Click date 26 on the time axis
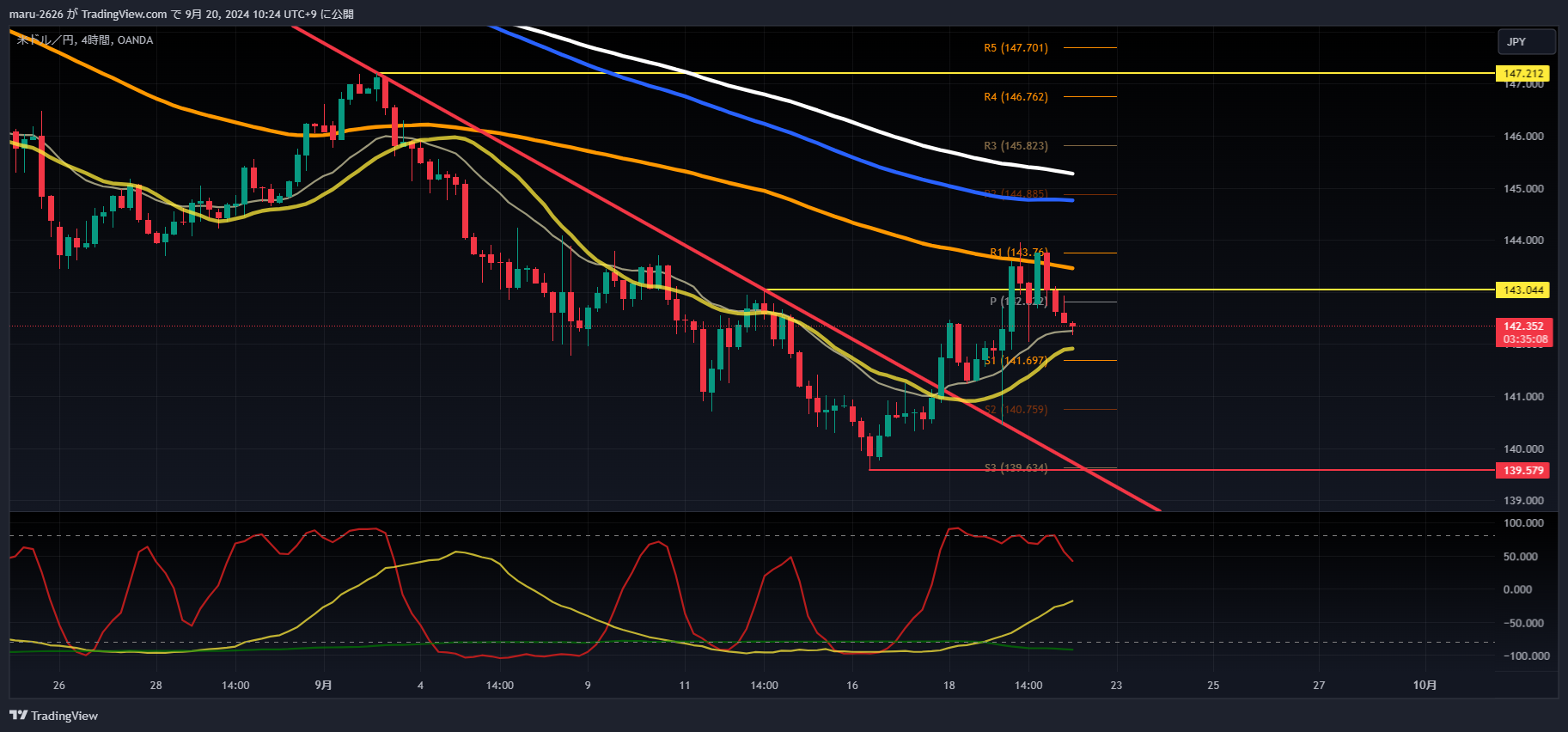 58,686
